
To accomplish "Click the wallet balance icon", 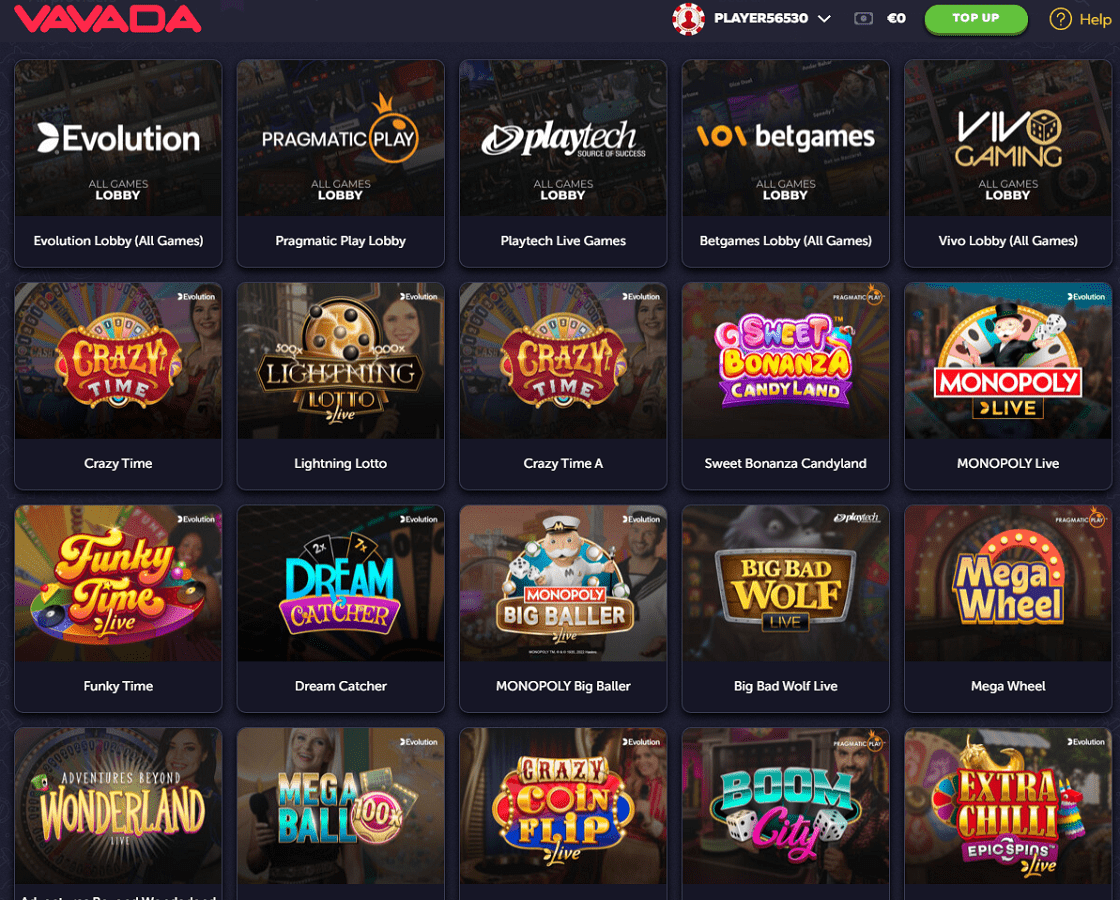I will 863,19.
